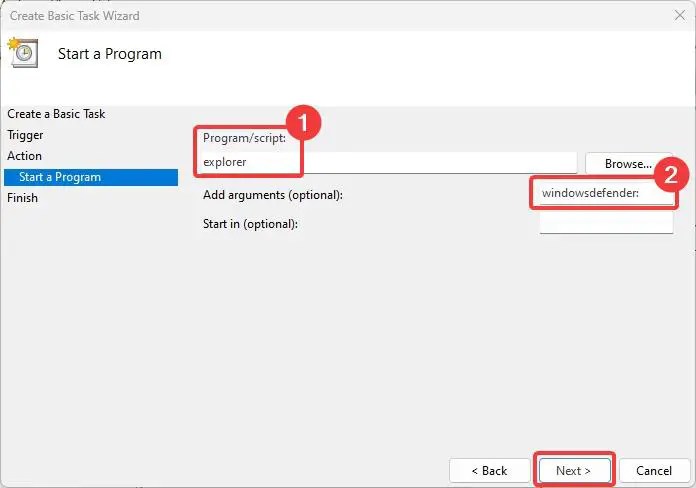Screen dimensions: 696x488
Task: Close the wizard with the X button
Action: point(680,16)
